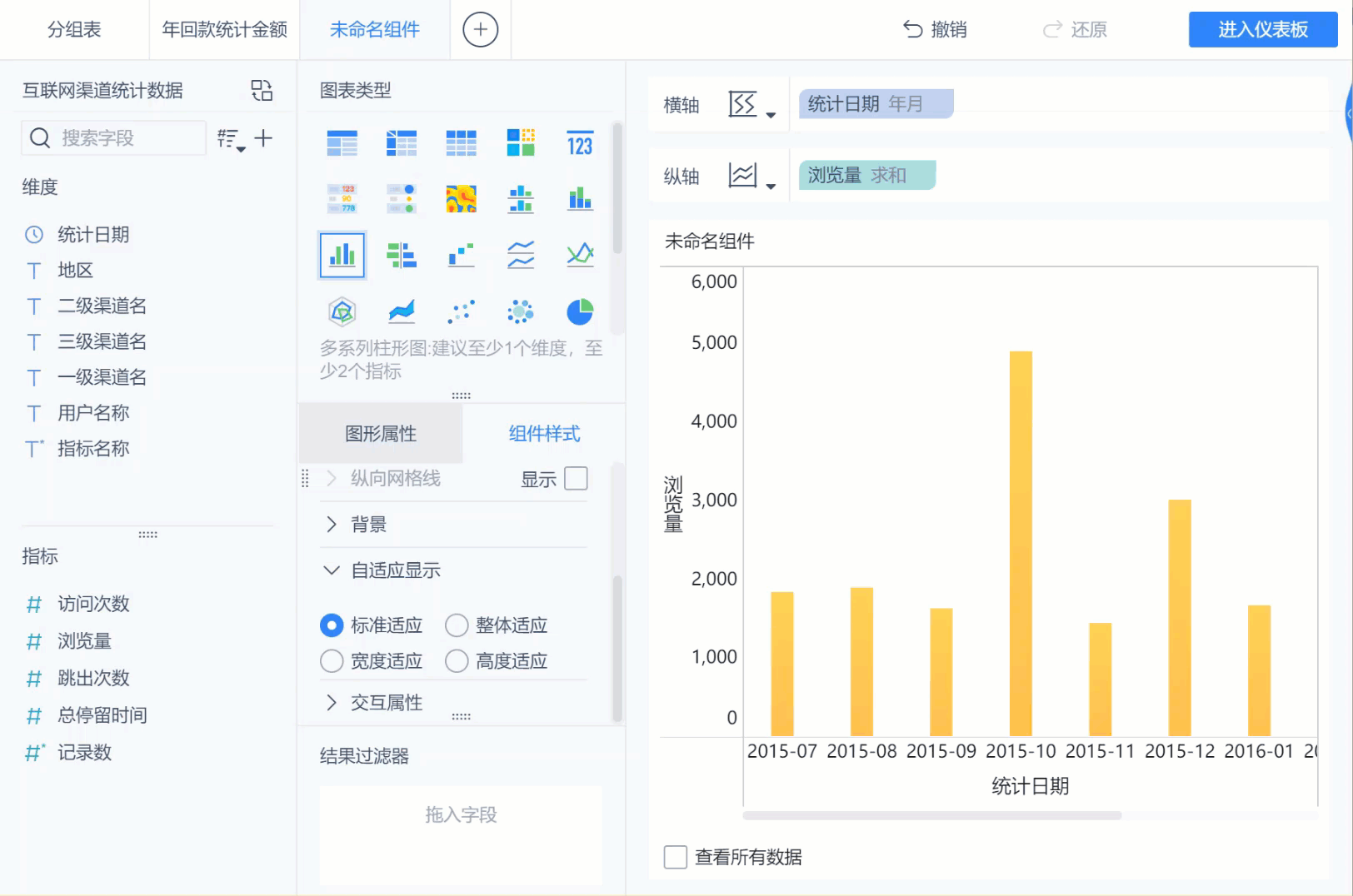Select the 二级渠道名 dimension field
Image resolution: width=1353 pixels, height=896 pixels.
(x=102, y=306)
